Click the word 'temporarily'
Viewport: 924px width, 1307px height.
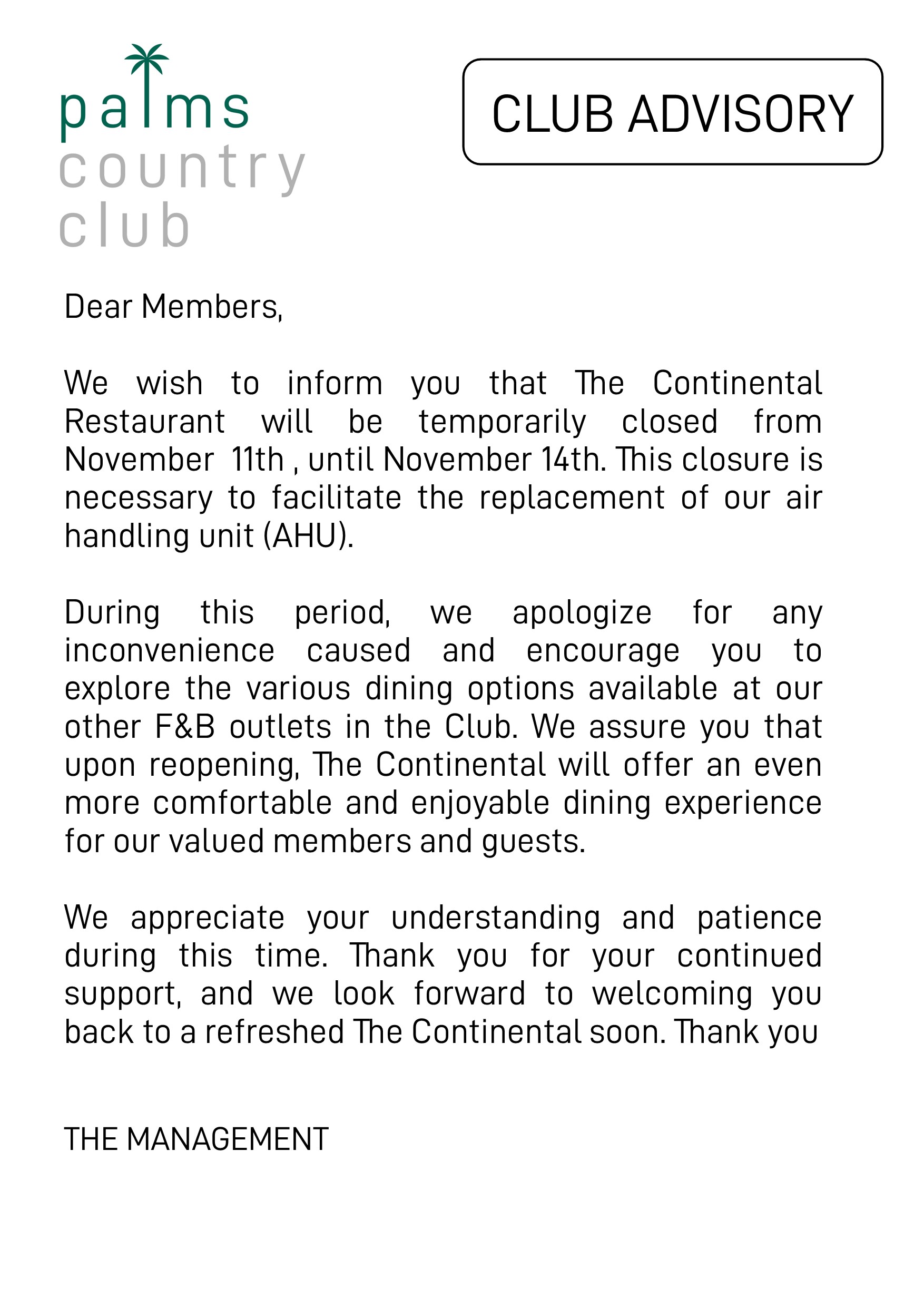point(502,422)
